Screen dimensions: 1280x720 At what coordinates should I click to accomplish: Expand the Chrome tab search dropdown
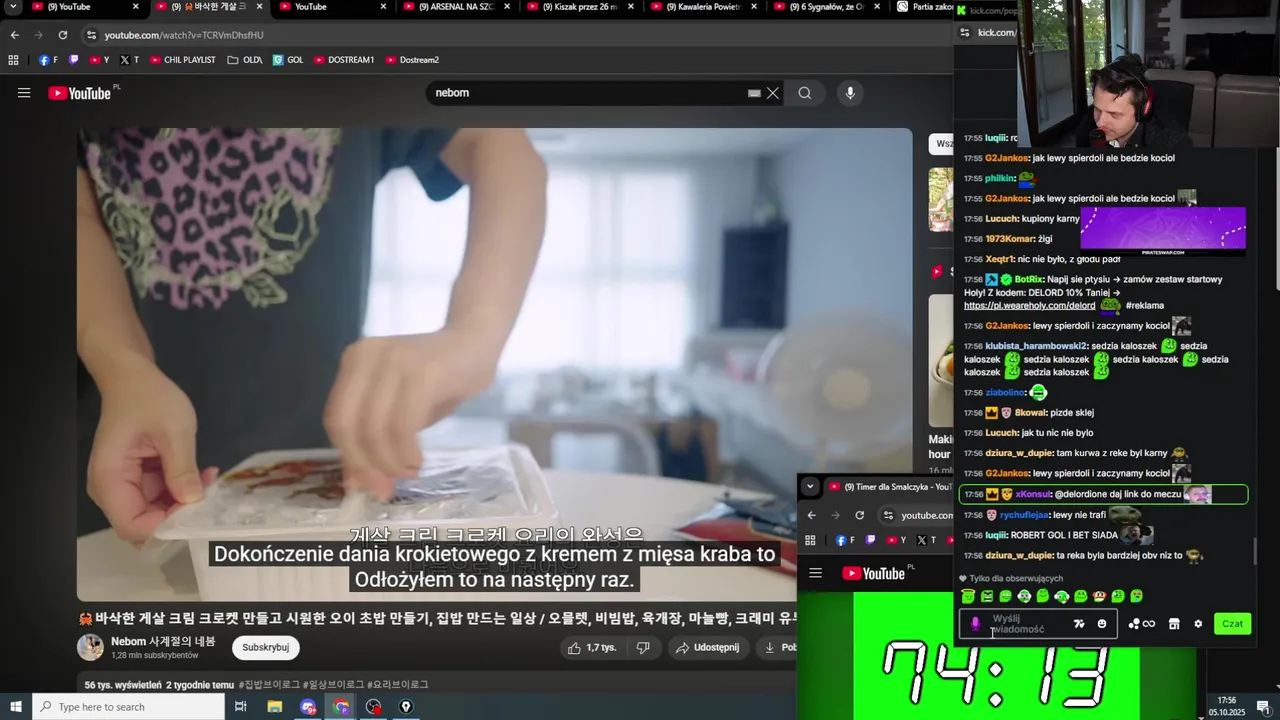click(13, 7)
